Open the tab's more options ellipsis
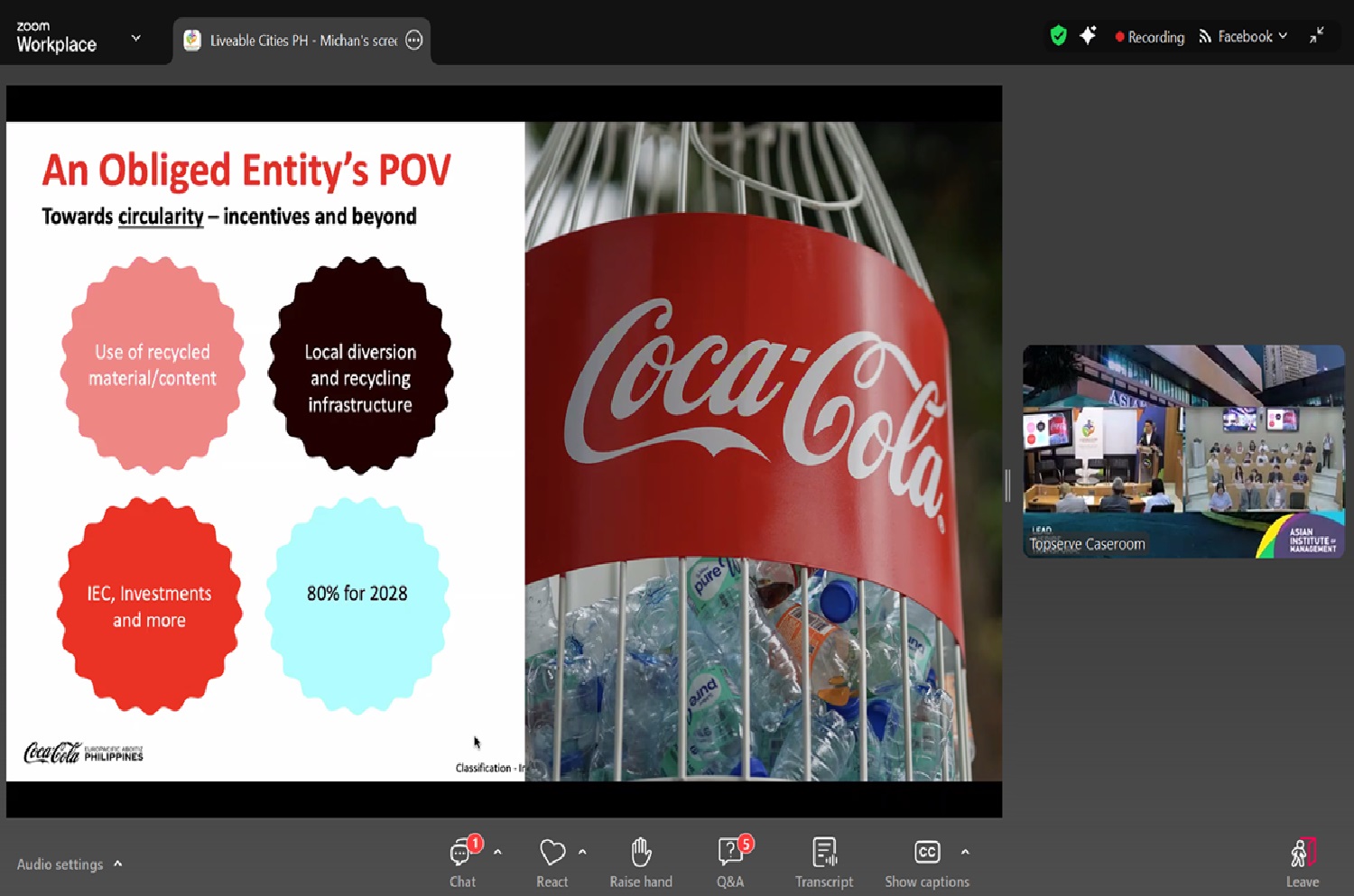The image size is (1354, 896). click(413, 41)
